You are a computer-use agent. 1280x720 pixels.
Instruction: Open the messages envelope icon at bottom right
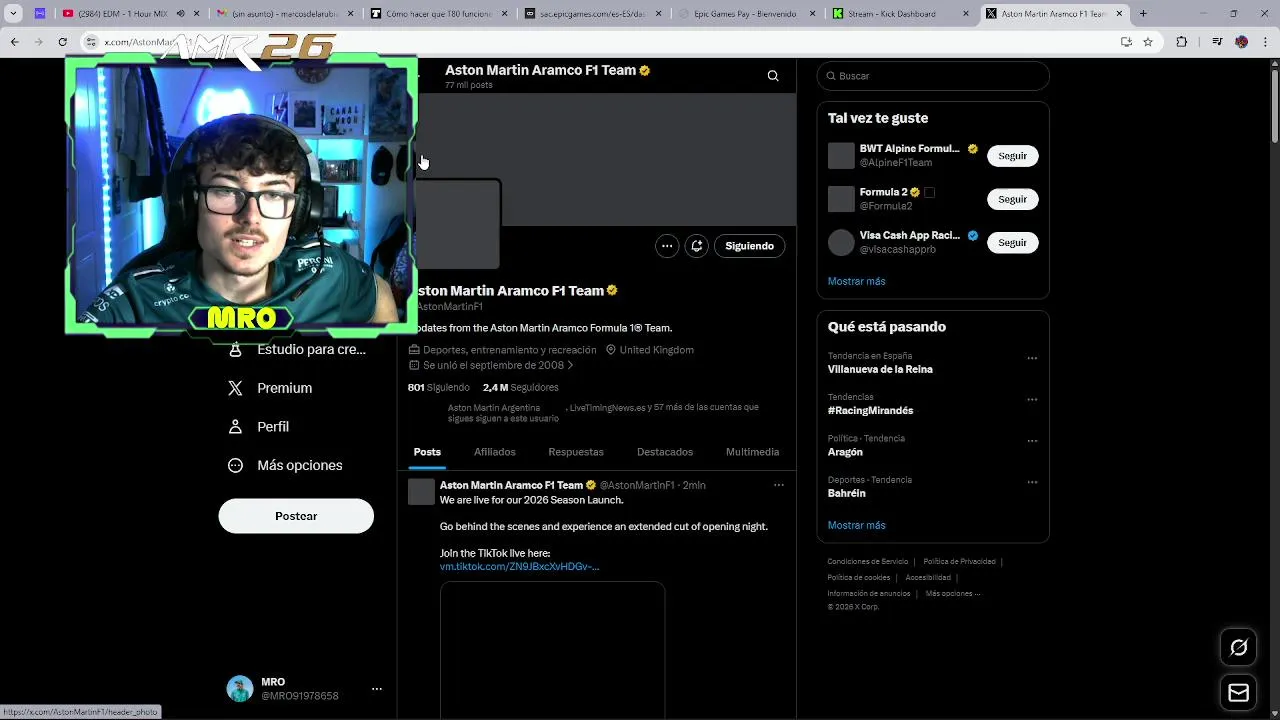[1238, 693]
